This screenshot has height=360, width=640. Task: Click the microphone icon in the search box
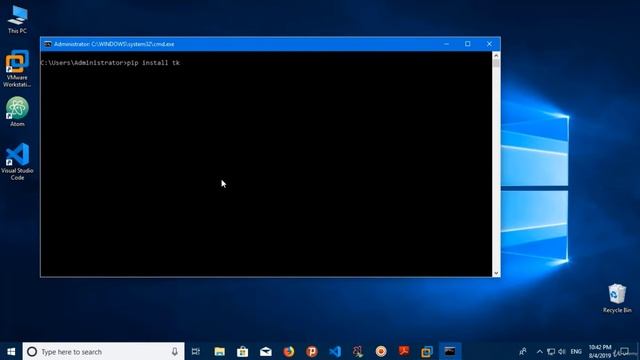(175, 351)
